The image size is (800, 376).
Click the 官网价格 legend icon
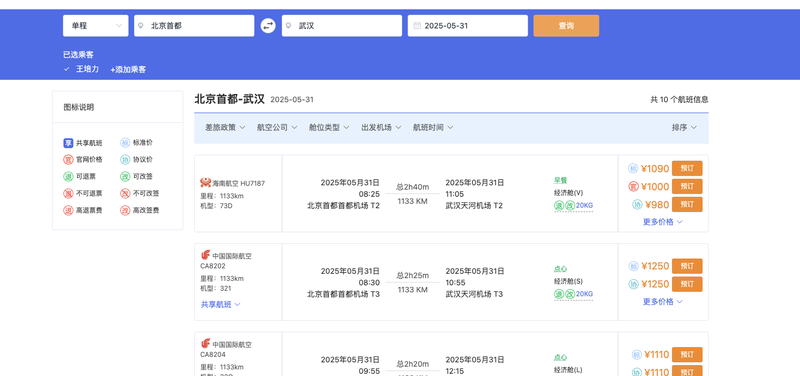tap(68, 160)
